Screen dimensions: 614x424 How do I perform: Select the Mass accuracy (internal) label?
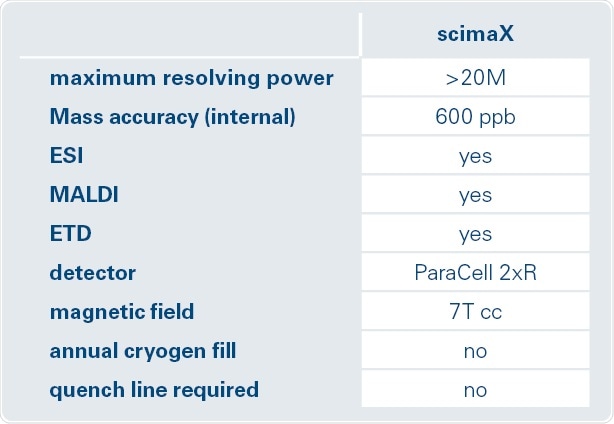pos(172,117)
